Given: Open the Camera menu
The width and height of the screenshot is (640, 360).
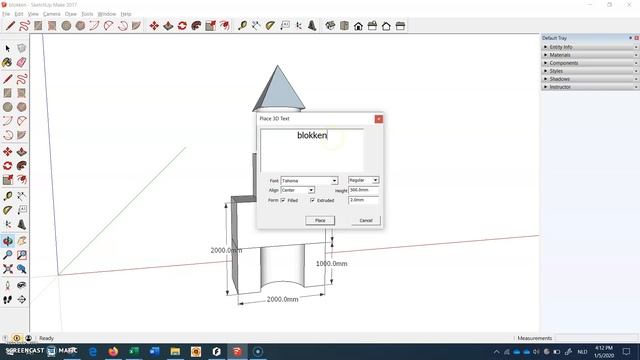Looking at the screenshot, I should click(x=51, y=14).
